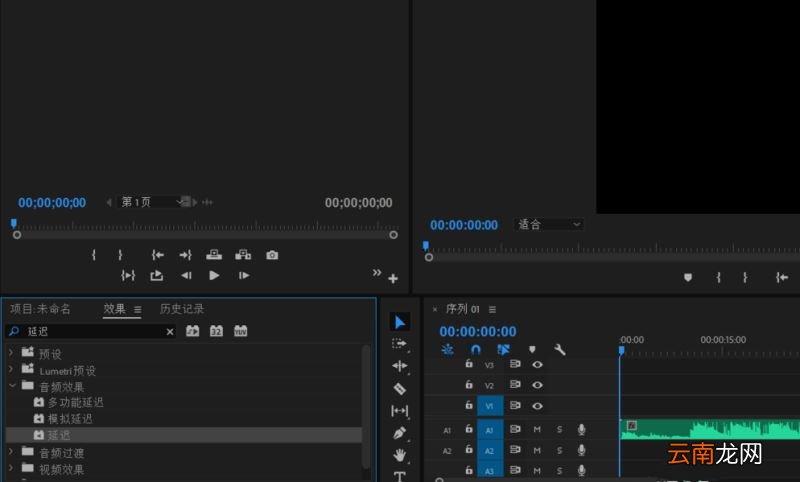Add marker in Program monitor

point(688,277)
